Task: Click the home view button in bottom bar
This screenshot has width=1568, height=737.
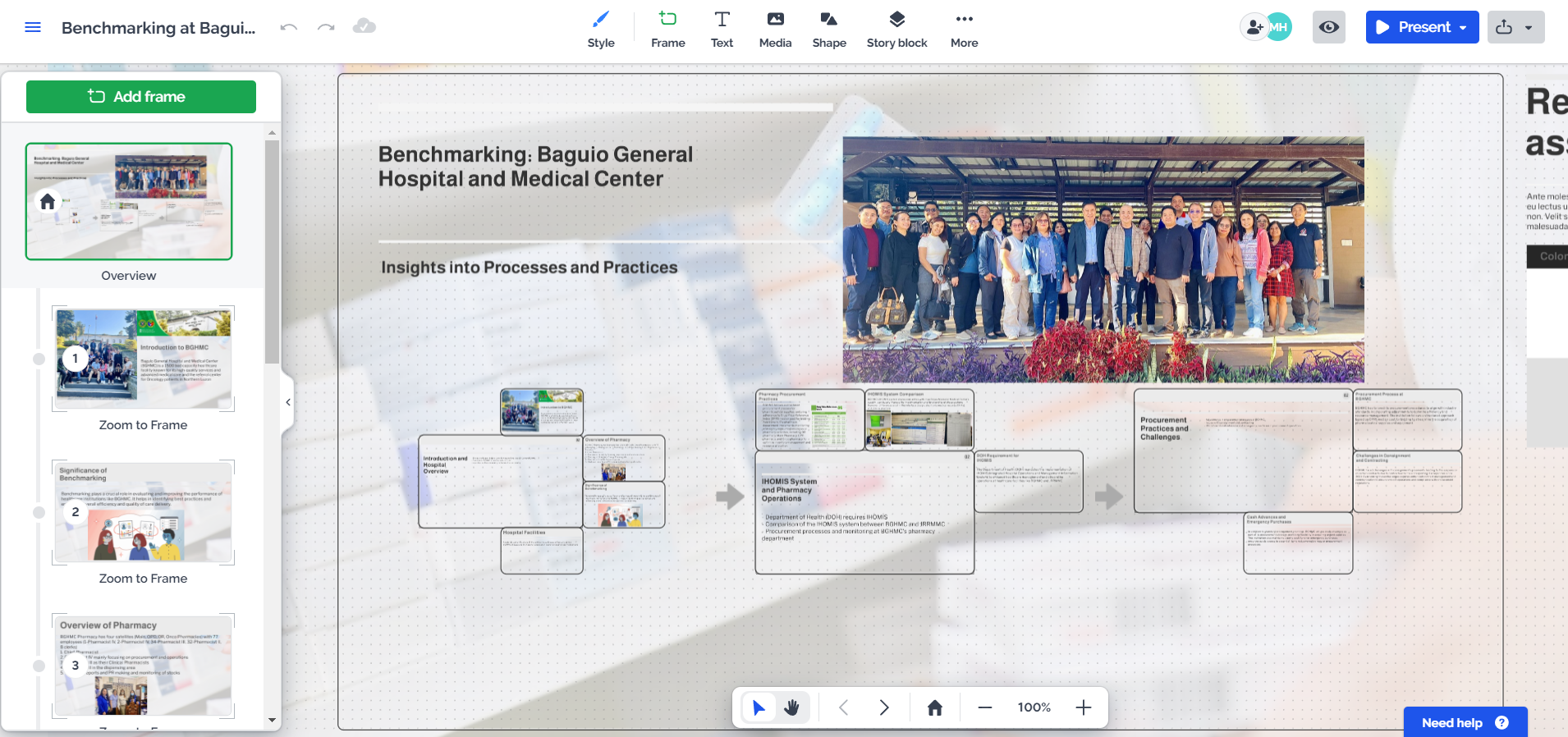Action: (x=935, y=707)
